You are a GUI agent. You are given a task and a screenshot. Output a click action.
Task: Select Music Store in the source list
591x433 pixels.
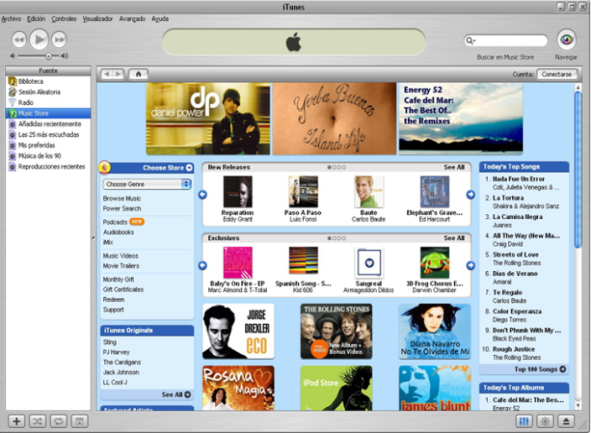point(48,113)
